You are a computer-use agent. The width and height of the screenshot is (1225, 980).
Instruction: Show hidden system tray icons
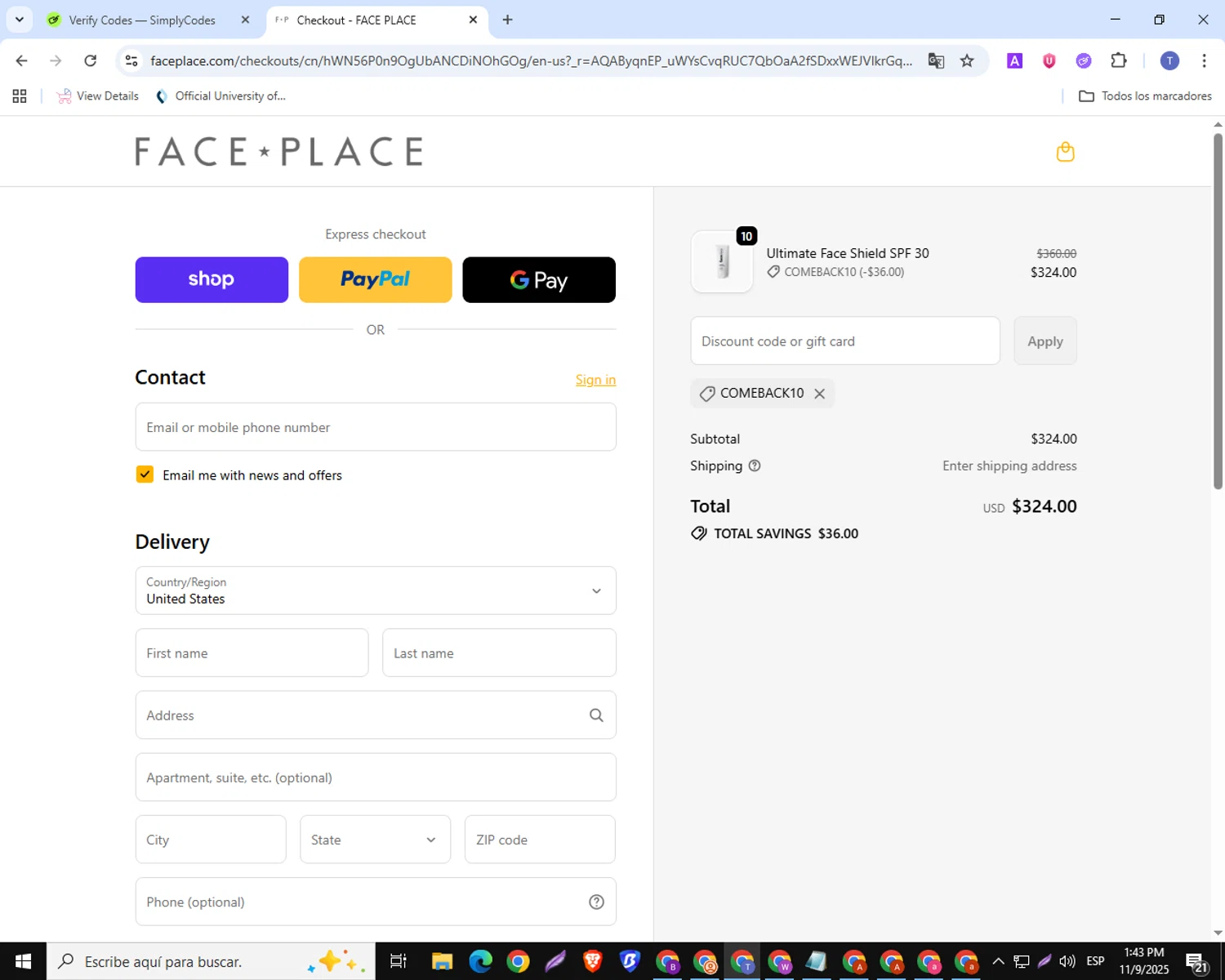998,961
